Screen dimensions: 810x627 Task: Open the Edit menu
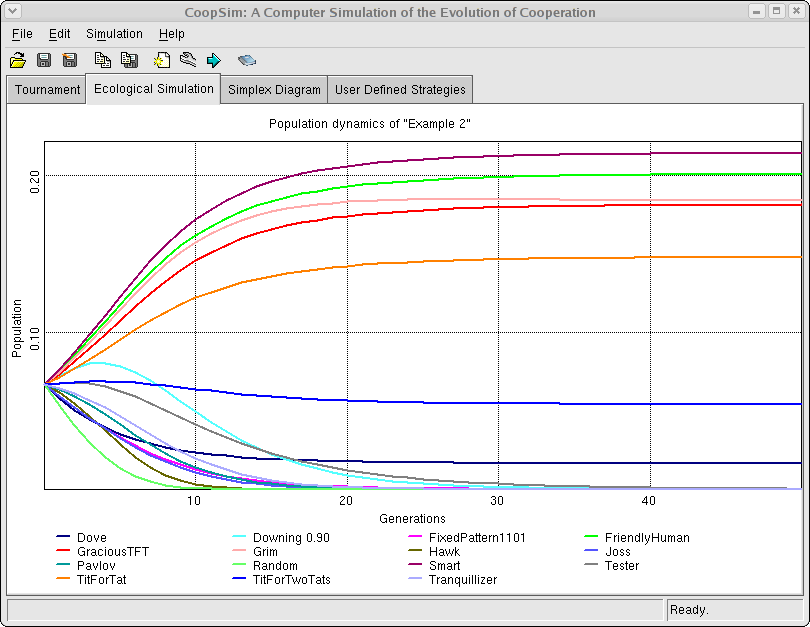point(60,34)
